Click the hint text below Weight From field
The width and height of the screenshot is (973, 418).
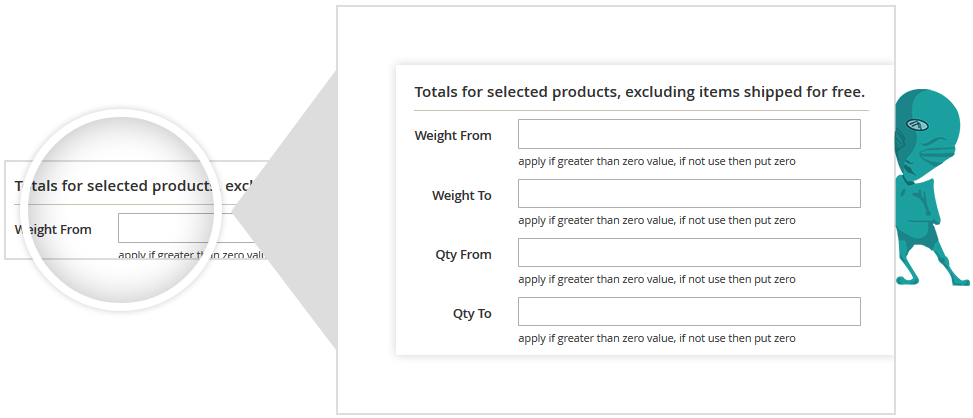pyautogui.click(x=656, y=161)
